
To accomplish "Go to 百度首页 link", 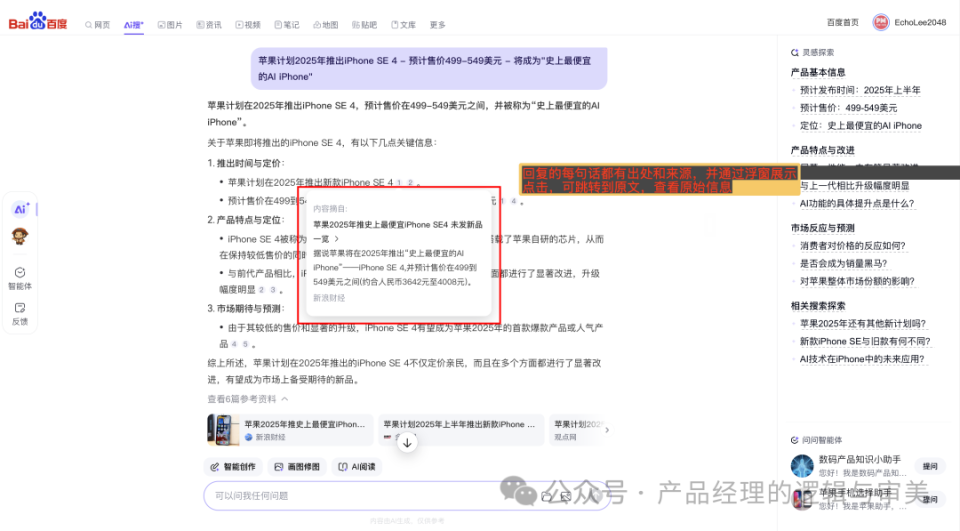I will coord(842,23).
